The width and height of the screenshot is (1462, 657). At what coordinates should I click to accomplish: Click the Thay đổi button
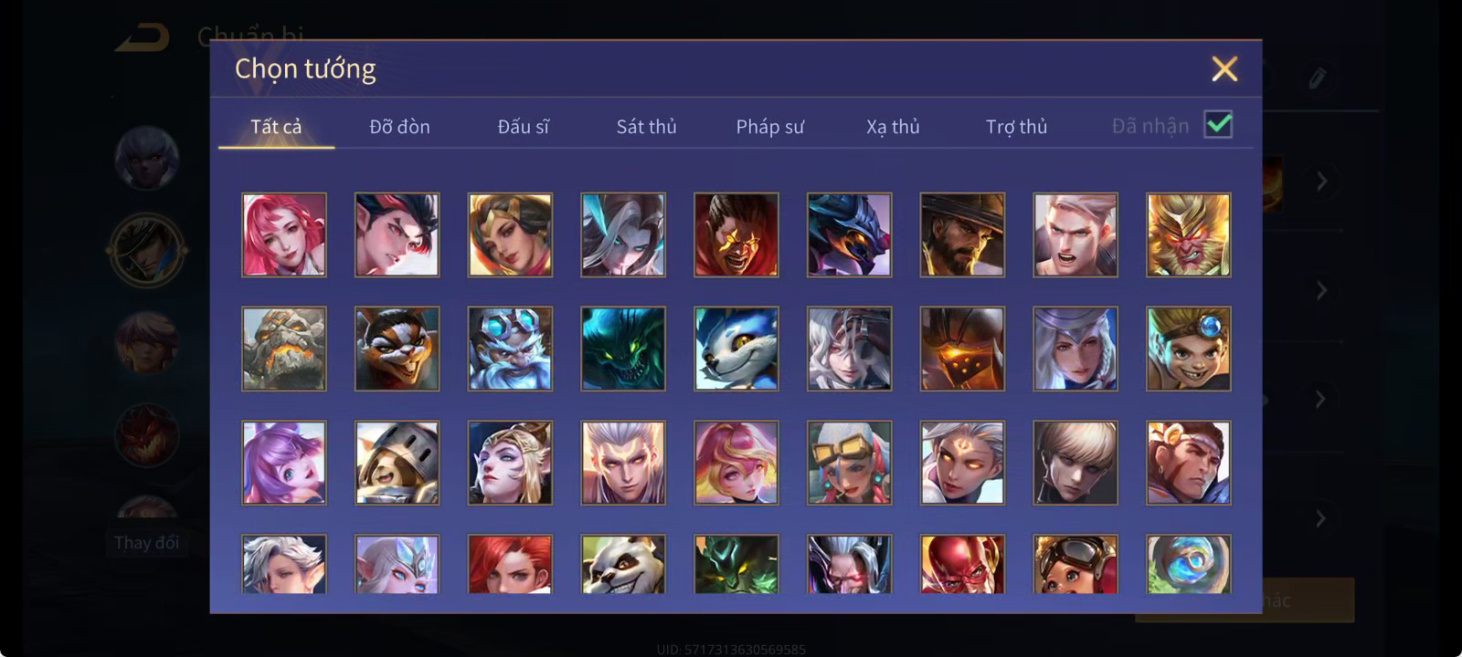[147, 543]
